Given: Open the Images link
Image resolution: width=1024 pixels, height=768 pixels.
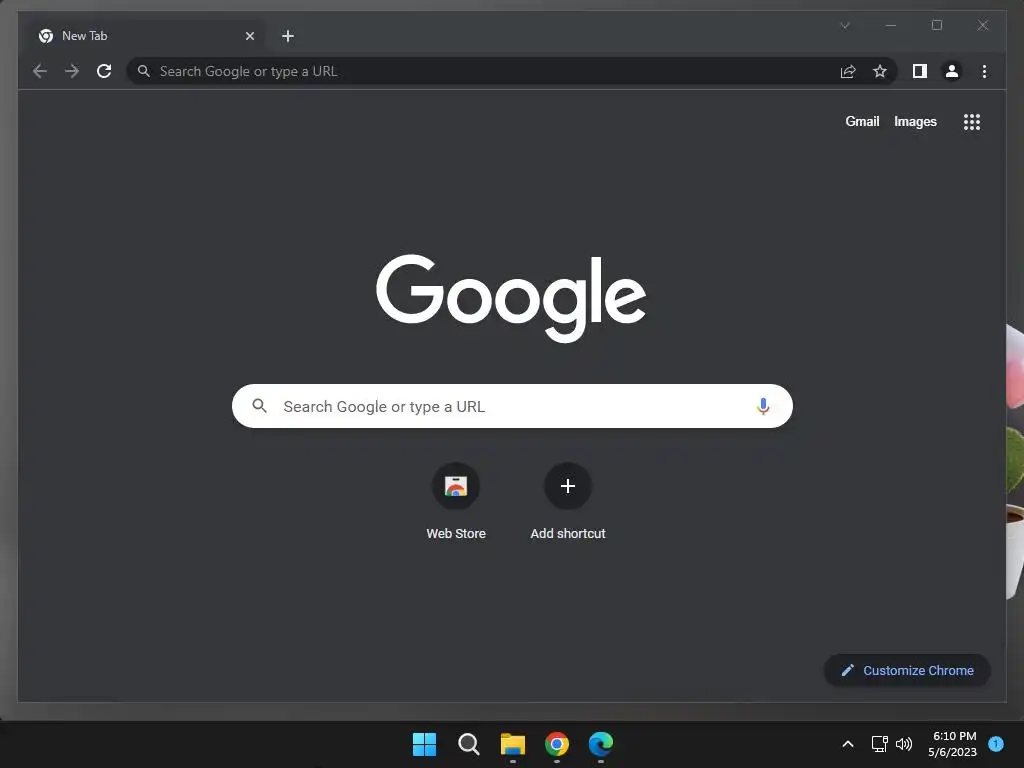Looking at the screenshot, I should 915,121.
